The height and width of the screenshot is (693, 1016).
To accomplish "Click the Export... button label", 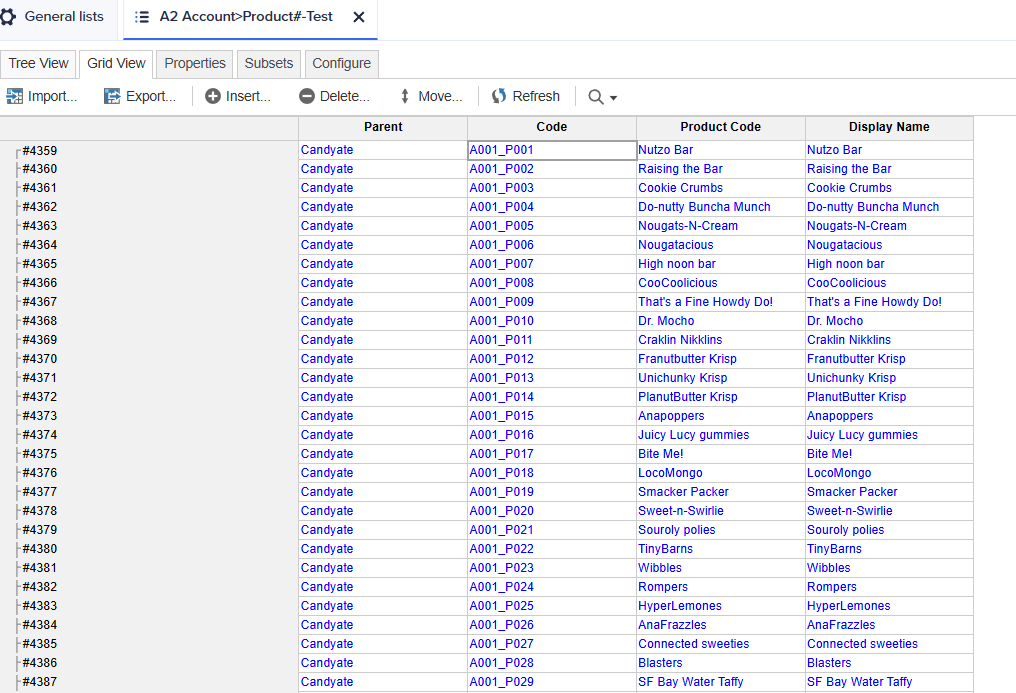I will pos(151,97).
